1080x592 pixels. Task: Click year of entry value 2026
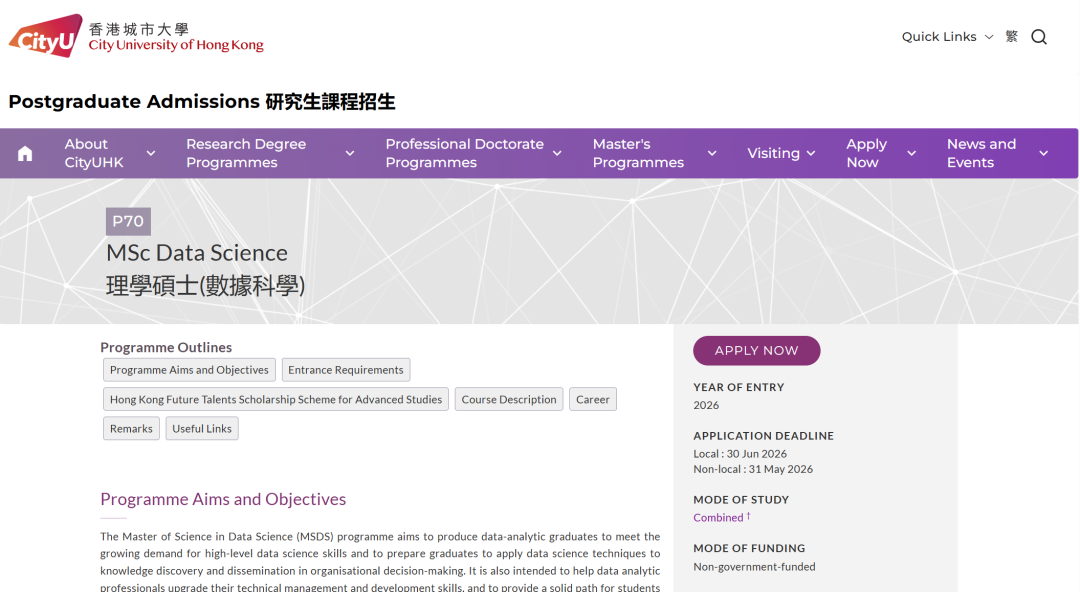[706, 405]
